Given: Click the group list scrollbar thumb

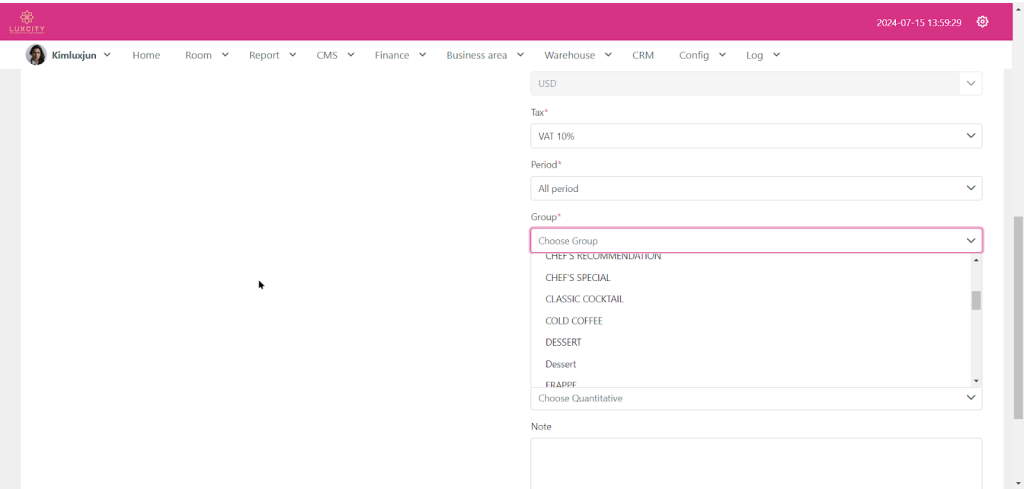Looking at the screenshot, I should [x=976, y=301].
